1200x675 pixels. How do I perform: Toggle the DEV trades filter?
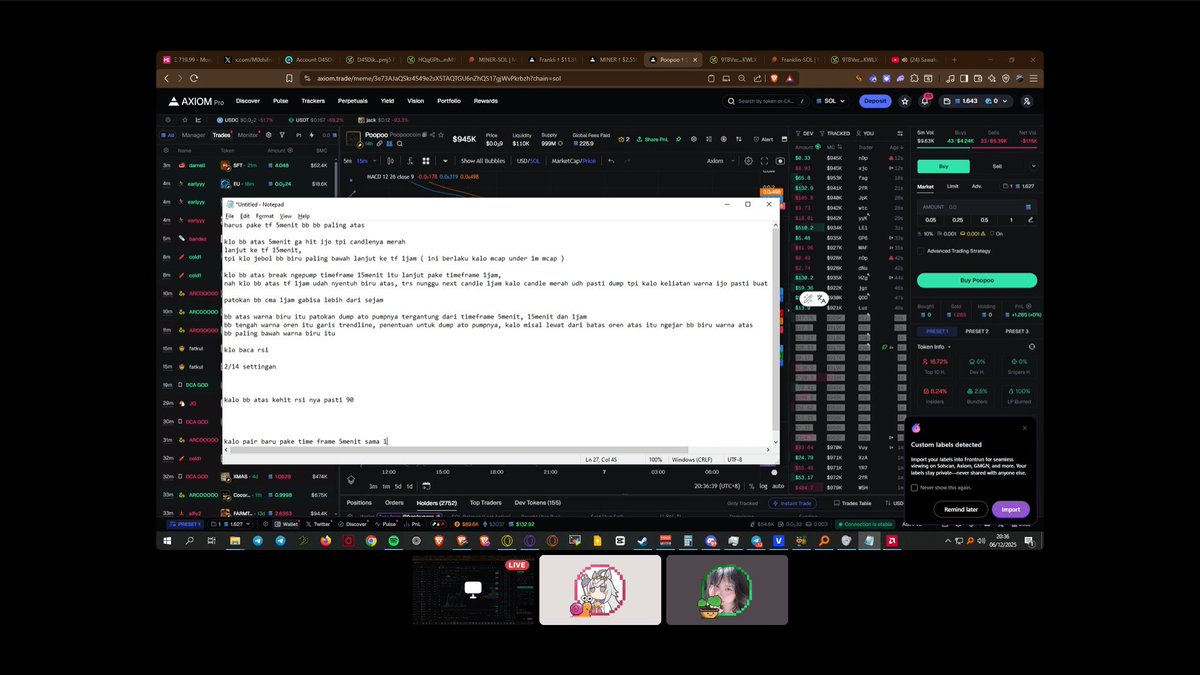[x=804, y=133]
